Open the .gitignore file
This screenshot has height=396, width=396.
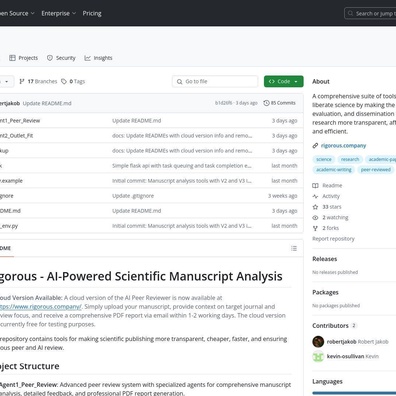[7, 196]
